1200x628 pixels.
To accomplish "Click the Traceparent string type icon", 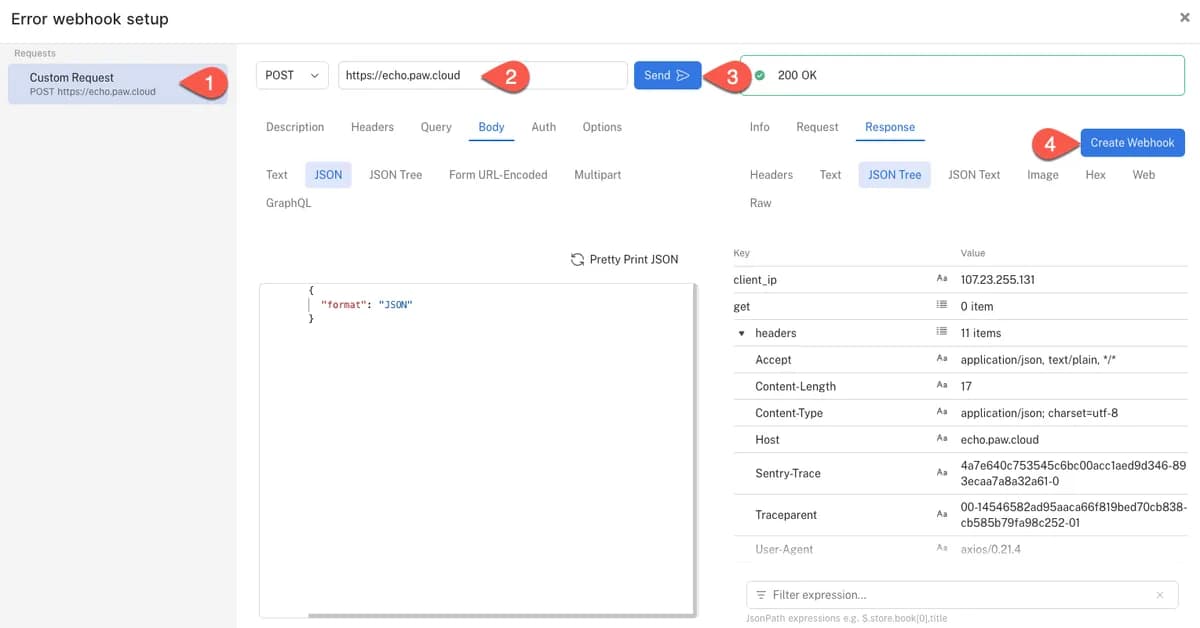I will click(x=941, y=514).
